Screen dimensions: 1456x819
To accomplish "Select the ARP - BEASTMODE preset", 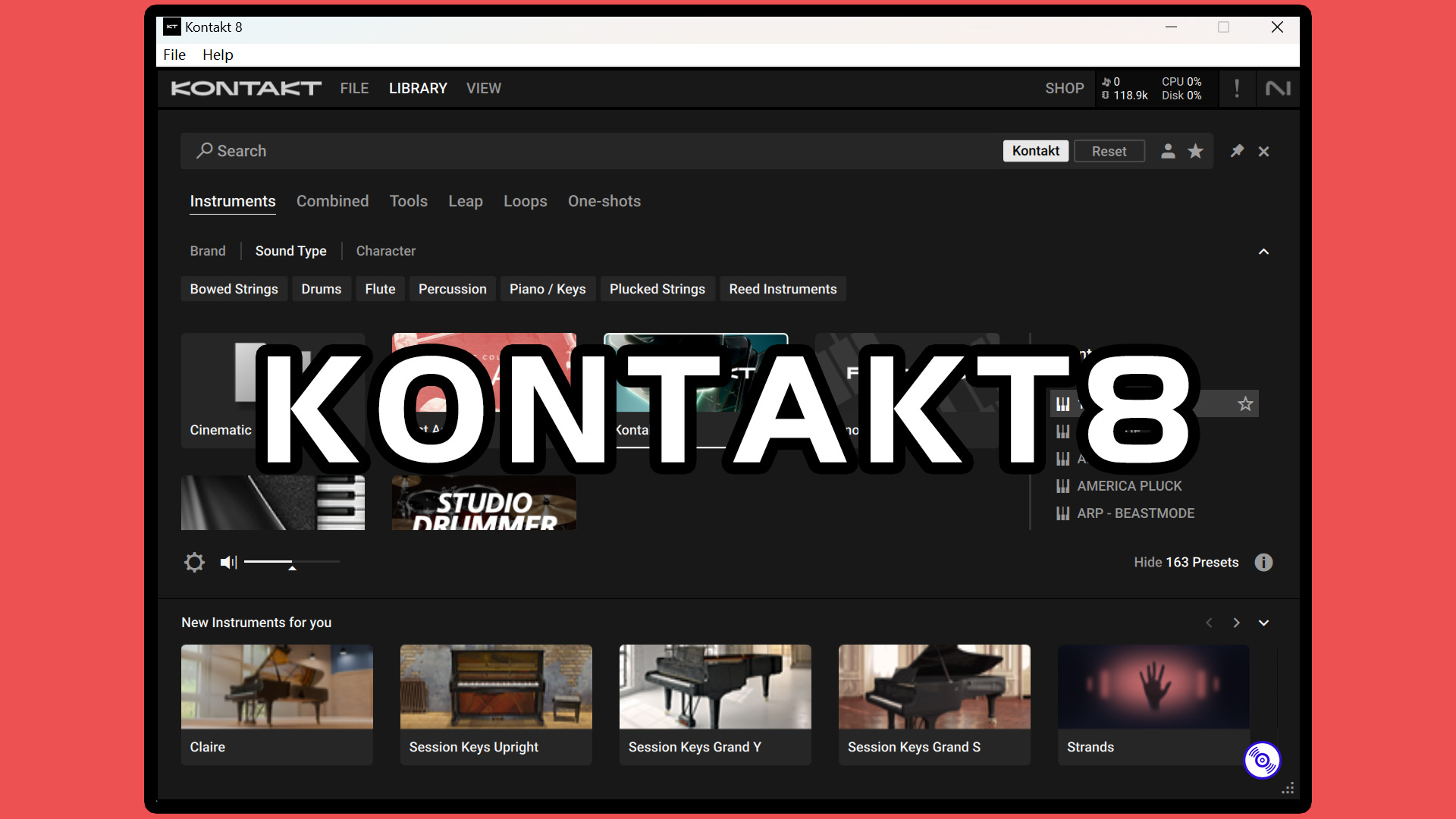I will click(1135, 513).
